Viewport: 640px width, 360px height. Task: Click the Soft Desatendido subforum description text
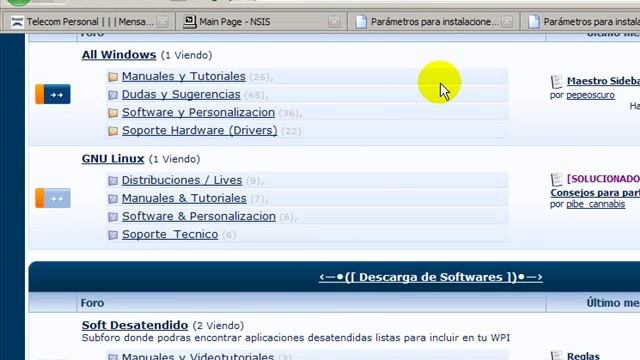coord(296,338)
